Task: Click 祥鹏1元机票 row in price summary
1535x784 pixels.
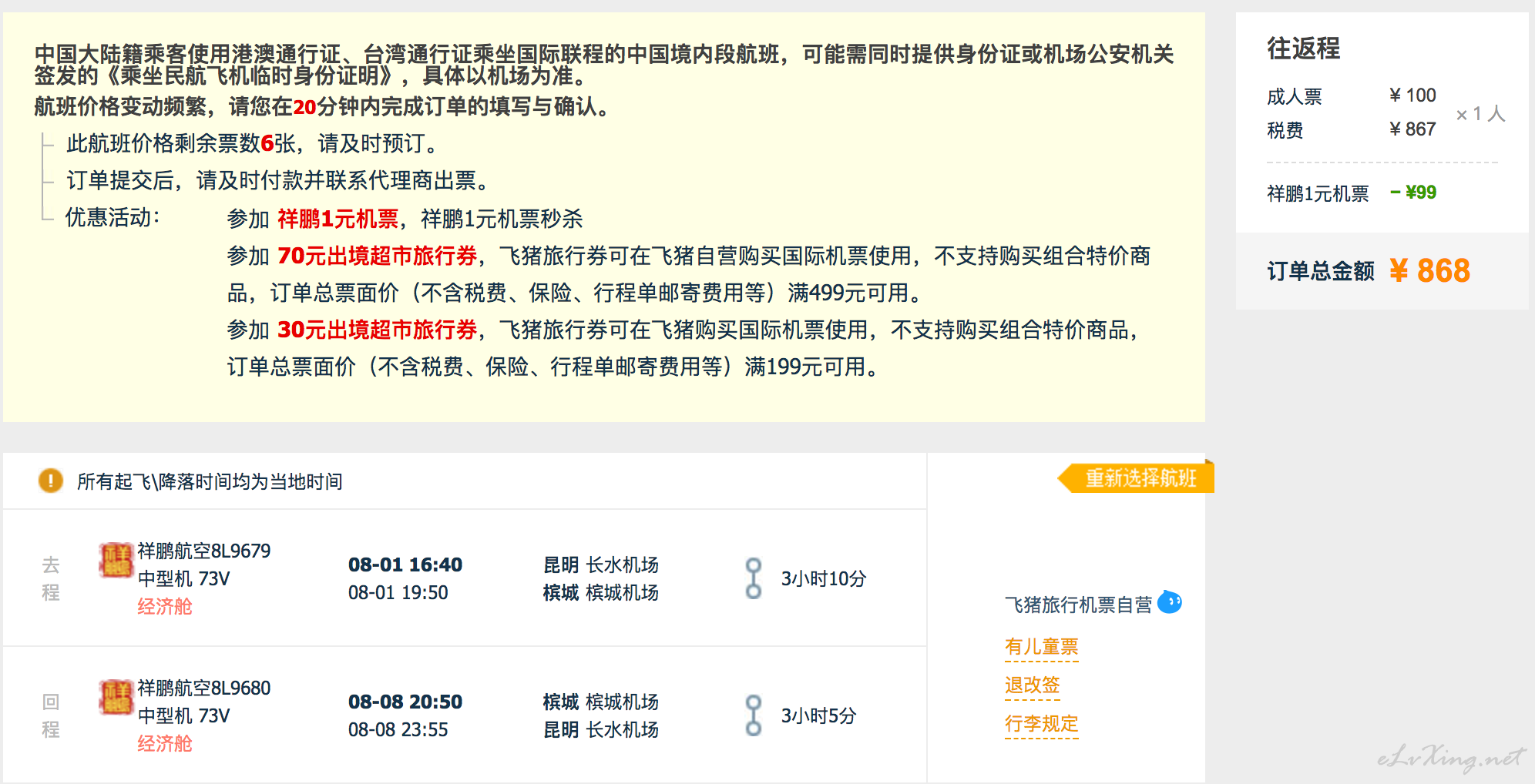Action: [1352, 193]
